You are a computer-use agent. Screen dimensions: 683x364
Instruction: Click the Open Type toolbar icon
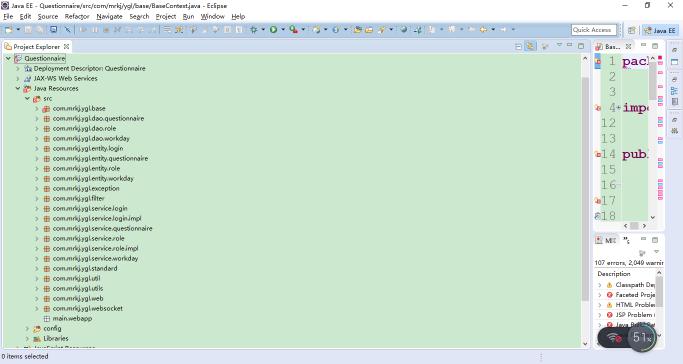(x=358, y=30)
